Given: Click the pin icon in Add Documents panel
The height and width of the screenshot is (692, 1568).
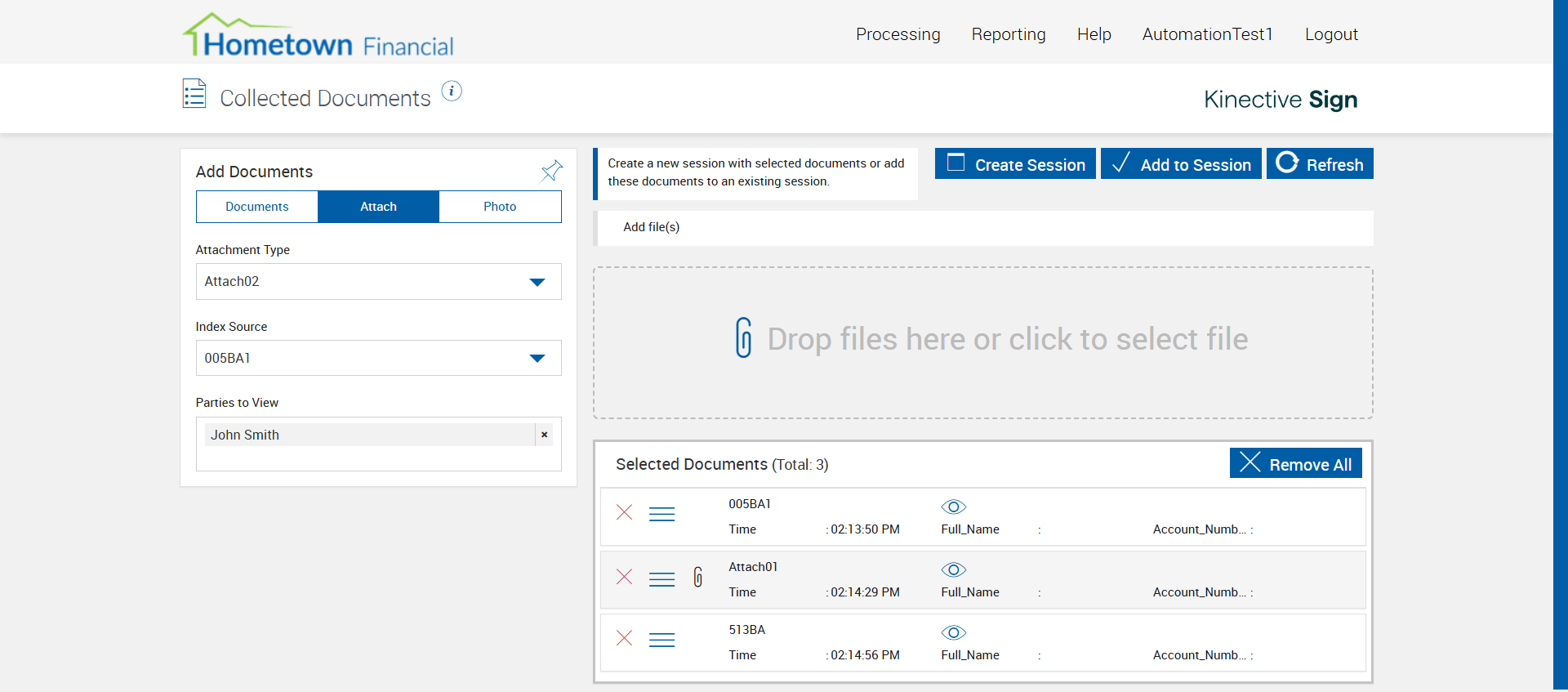Looking at the screenshot, I should coord(552,170).
